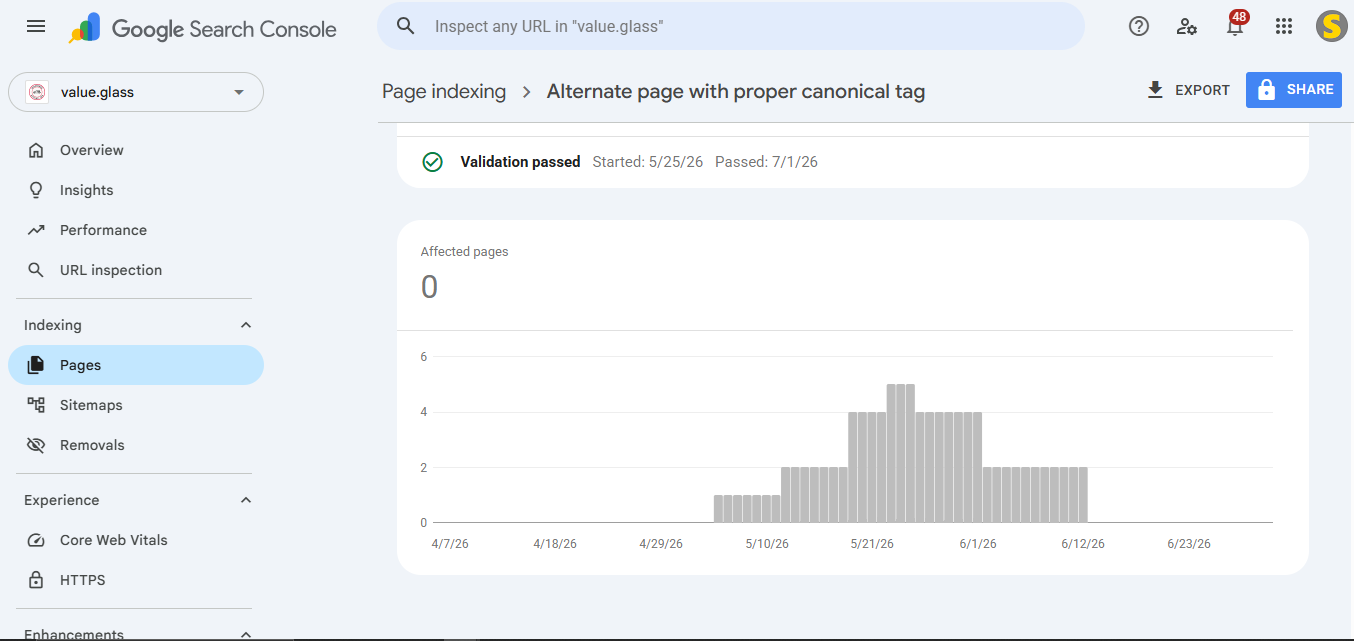Go back to Page indexing breadcrumb
The width and height of the screenshot is (1354, 641).
pos(444,92)
